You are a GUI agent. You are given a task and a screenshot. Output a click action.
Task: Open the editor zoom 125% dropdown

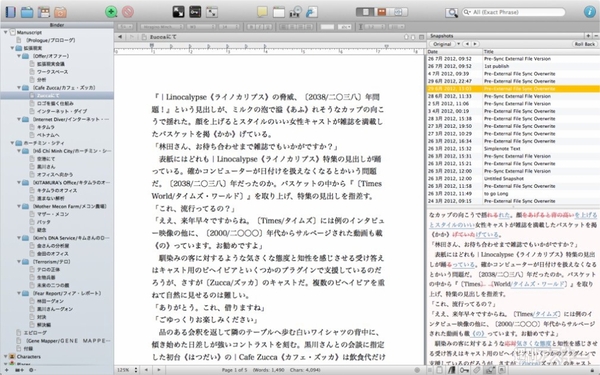tap(127, 370)
